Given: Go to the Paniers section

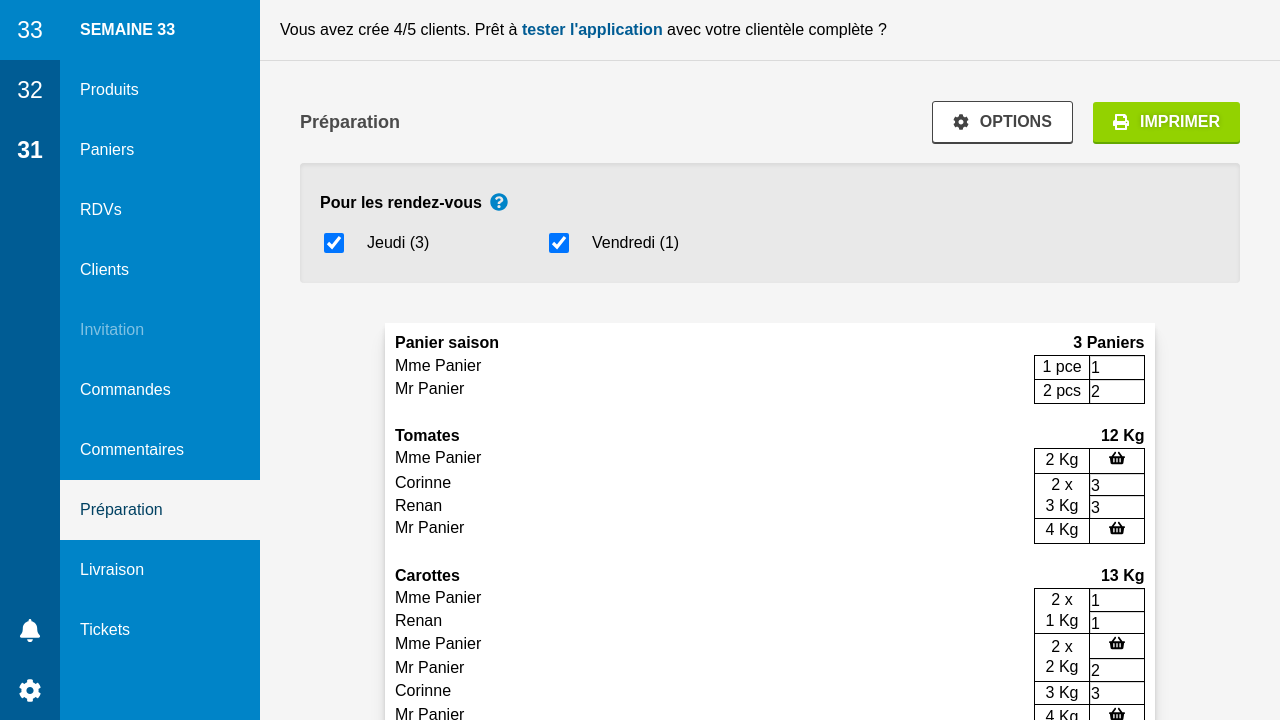Looking at the screenshot, I should tap(107, 150).
